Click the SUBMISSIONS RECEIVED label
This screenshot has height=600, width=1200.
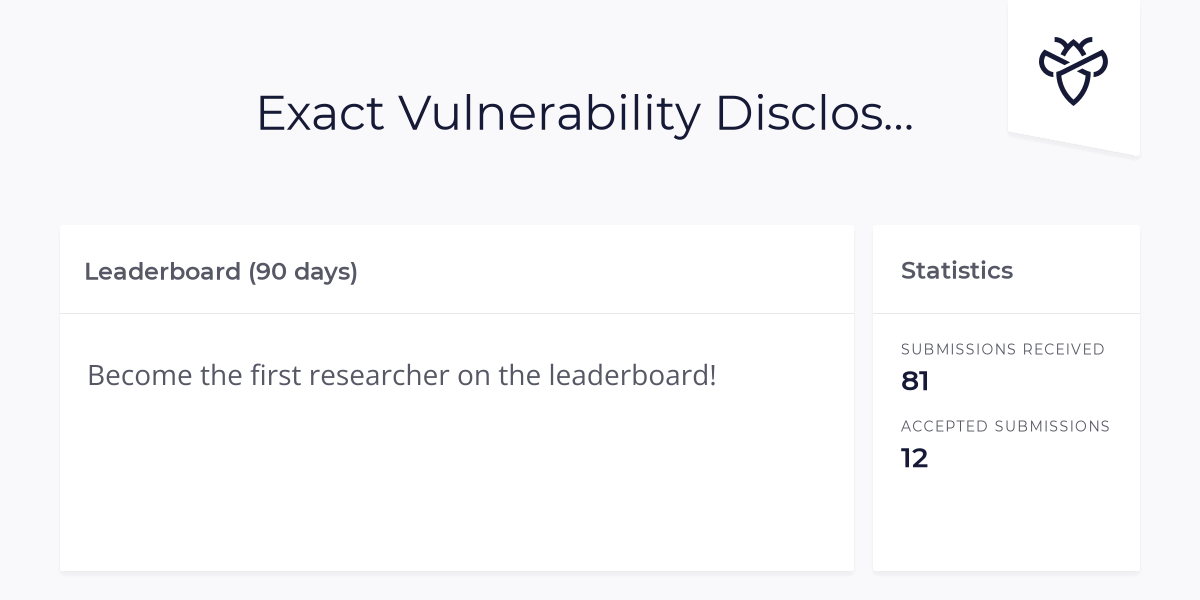[1003, 349]
